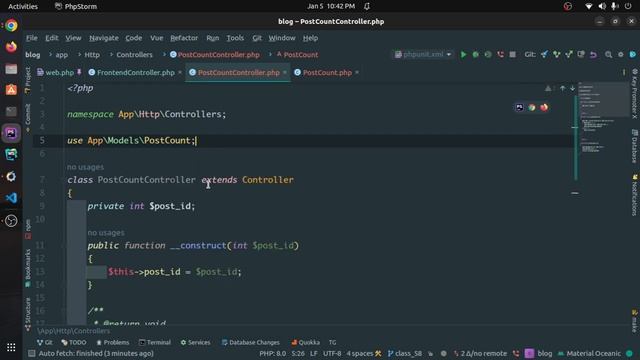Click cursor position 5:26 in status bar
The width and height of the screenshot is (640, 360).
pos(298,353)
